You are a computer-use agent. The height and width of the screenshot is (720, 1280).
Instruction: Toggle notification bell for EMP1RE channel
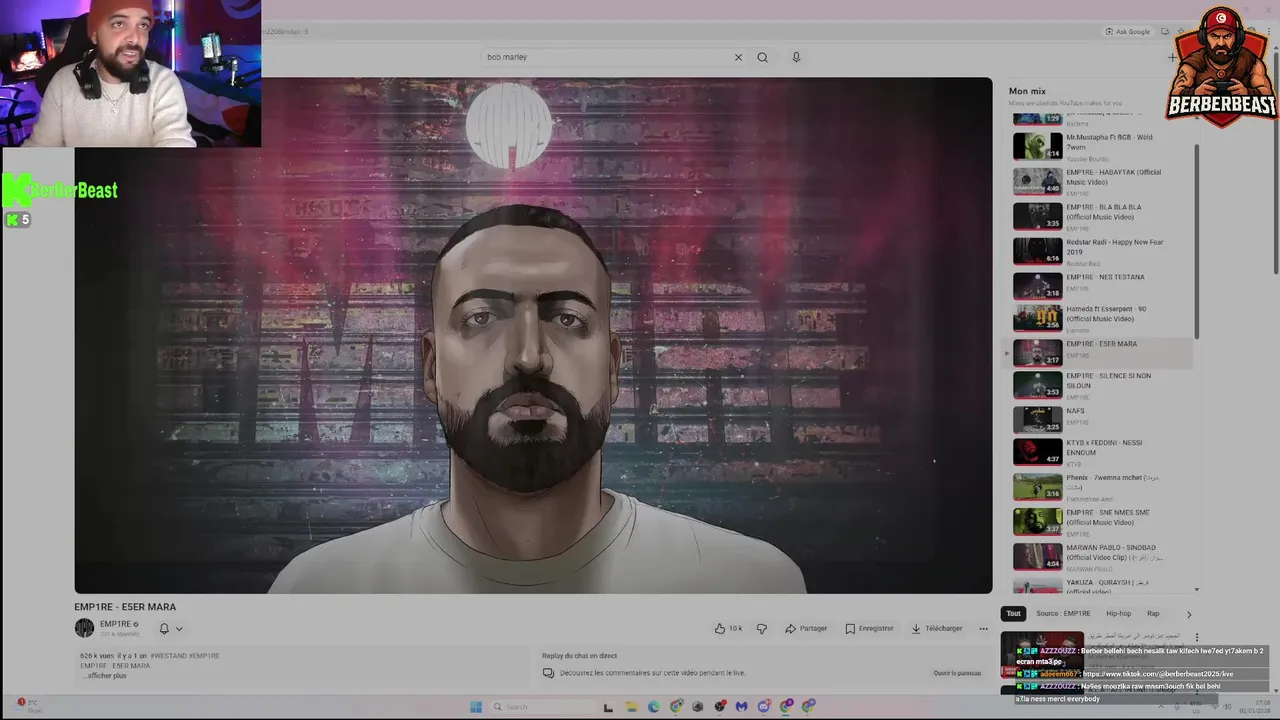click(x=164, y=629)
